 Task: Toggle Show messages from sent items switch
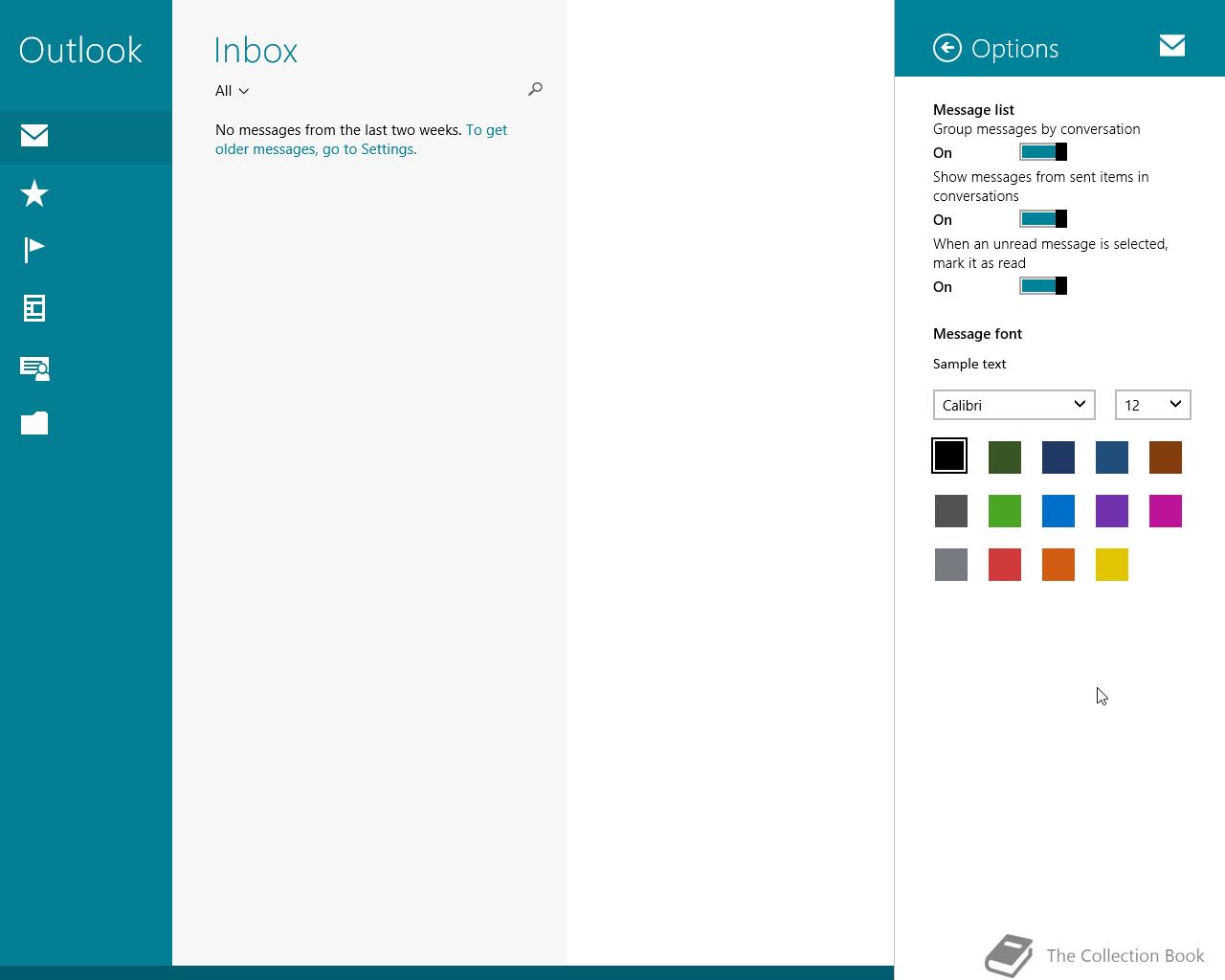point(1043,219)
